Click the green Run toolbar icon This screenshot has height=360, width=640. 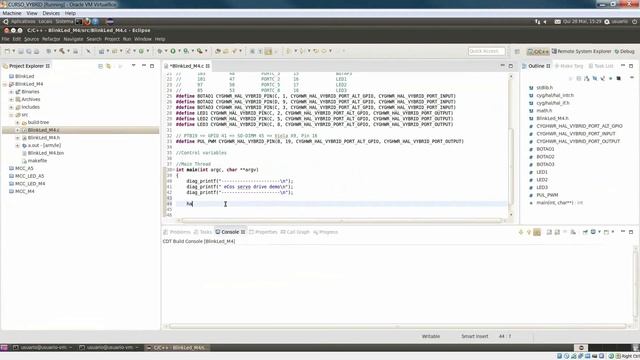coord(173,51)
